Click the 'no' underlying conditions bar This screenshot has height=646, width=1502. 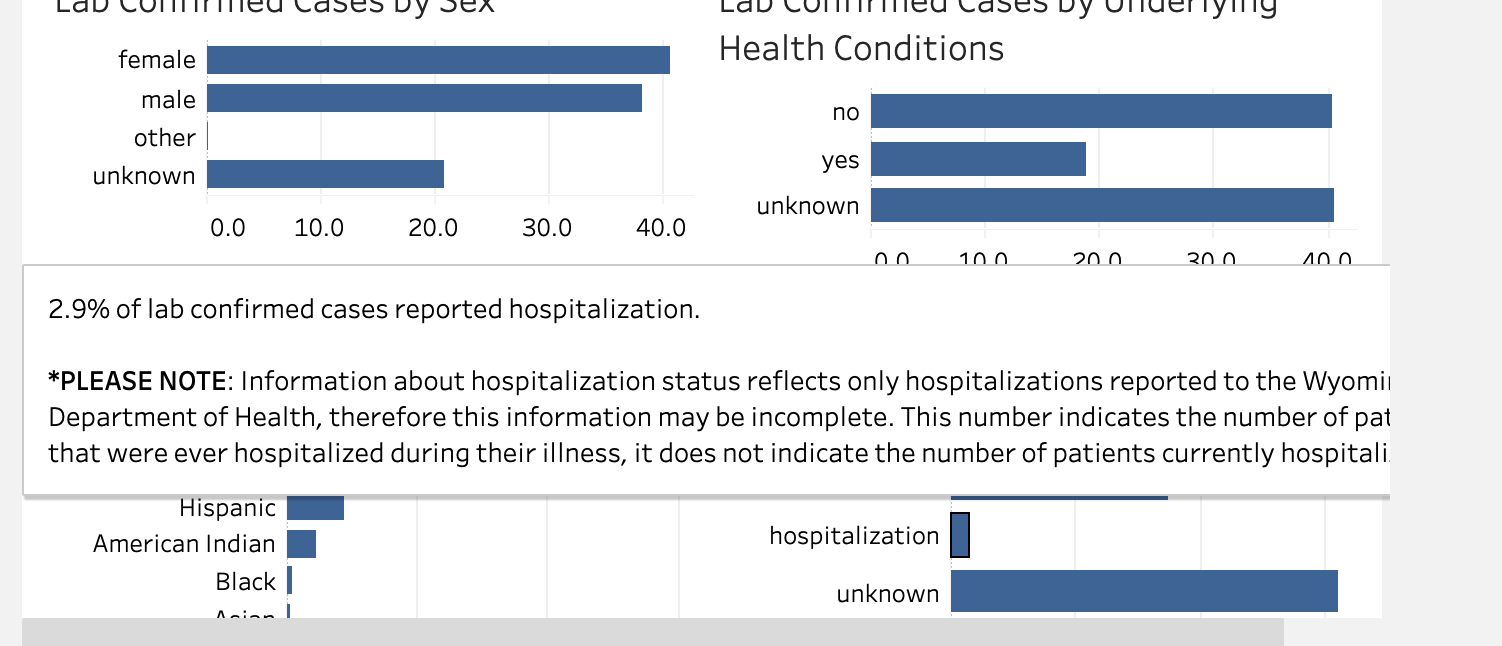click(x=1101, y=111)
